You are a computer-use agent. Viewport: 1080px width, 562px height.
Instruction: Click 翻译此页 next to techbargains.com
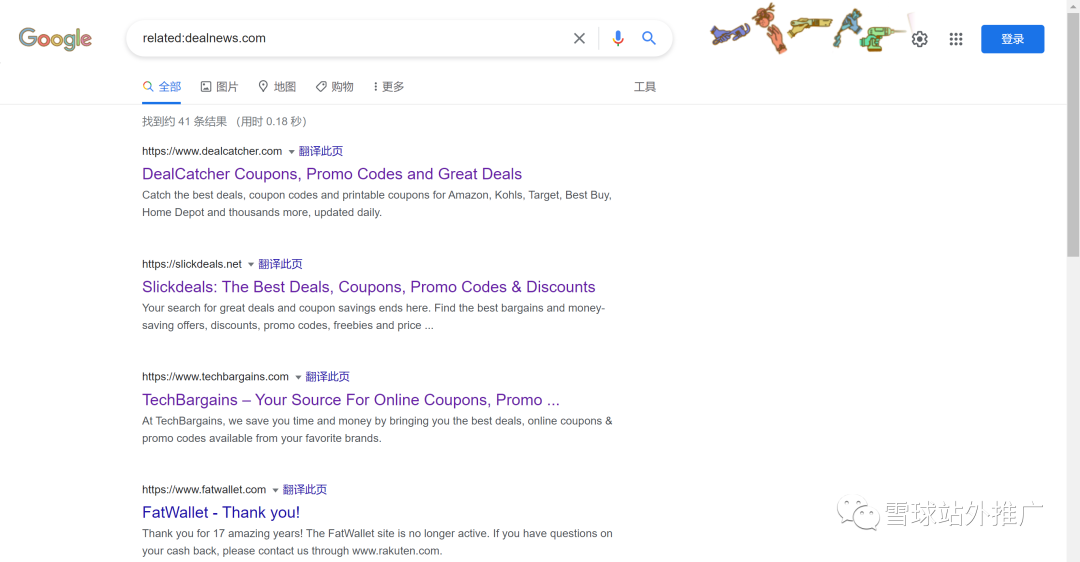(328, 377)
